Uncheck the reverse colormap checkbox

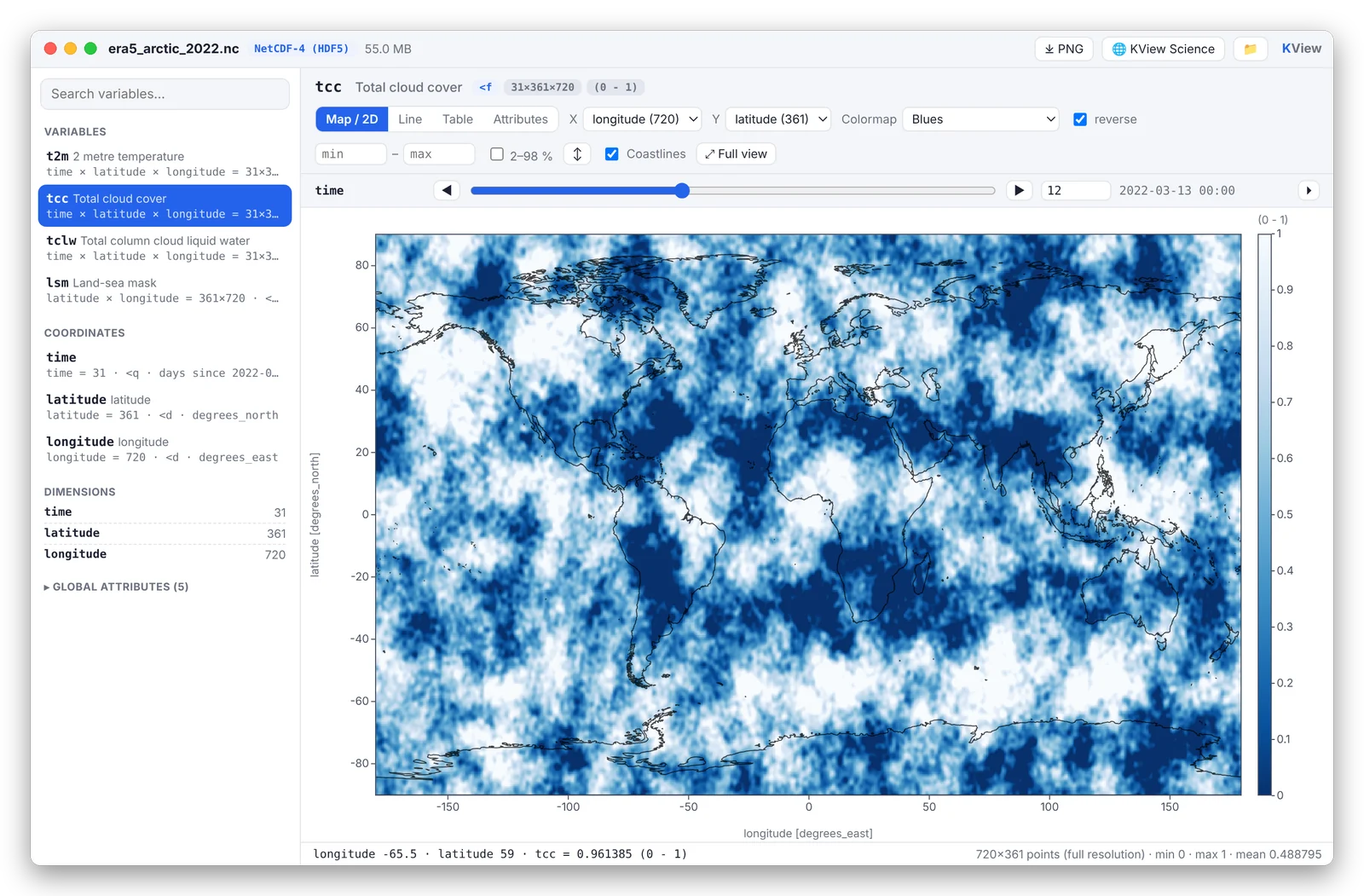pos(1080,119)
